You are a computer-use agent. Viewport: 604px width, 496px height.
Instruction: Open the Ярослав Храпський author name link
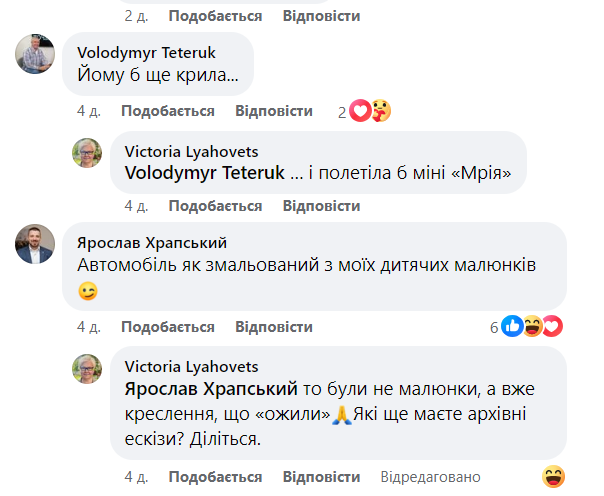(x=151, y=243)
